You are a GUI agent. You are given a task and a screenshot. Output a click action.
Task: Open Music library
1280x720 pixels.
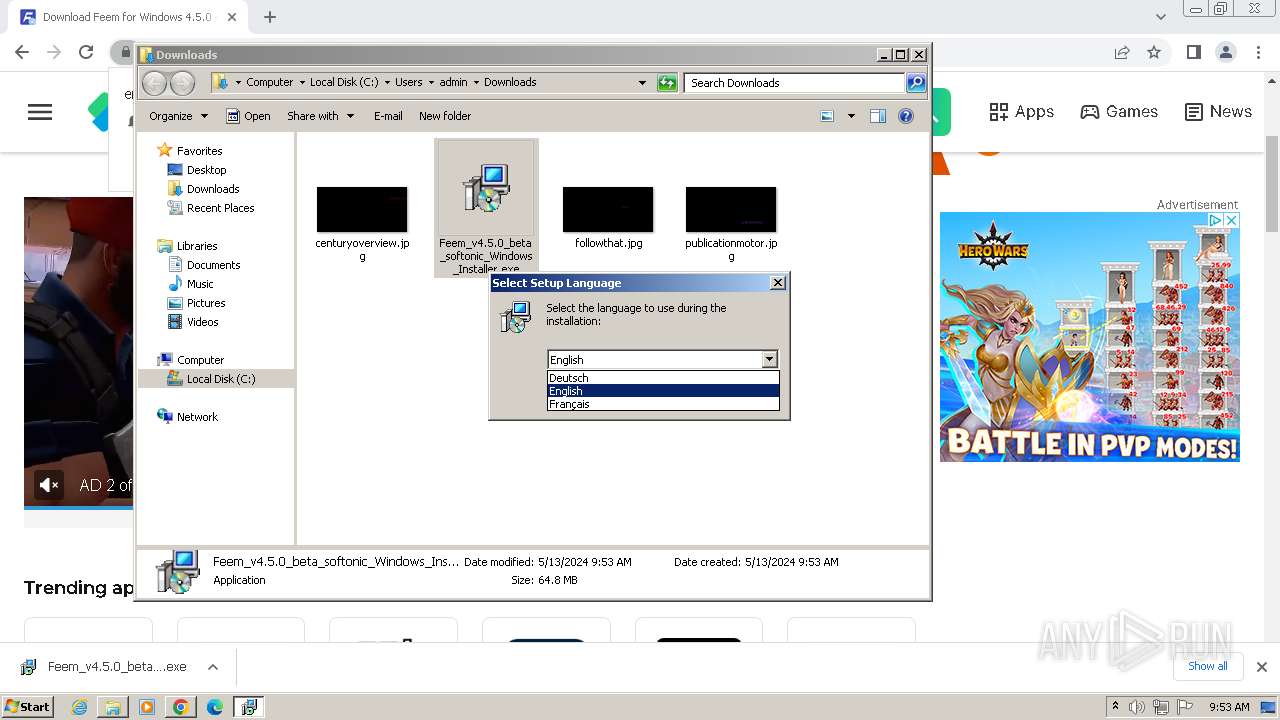pos(200,284)
